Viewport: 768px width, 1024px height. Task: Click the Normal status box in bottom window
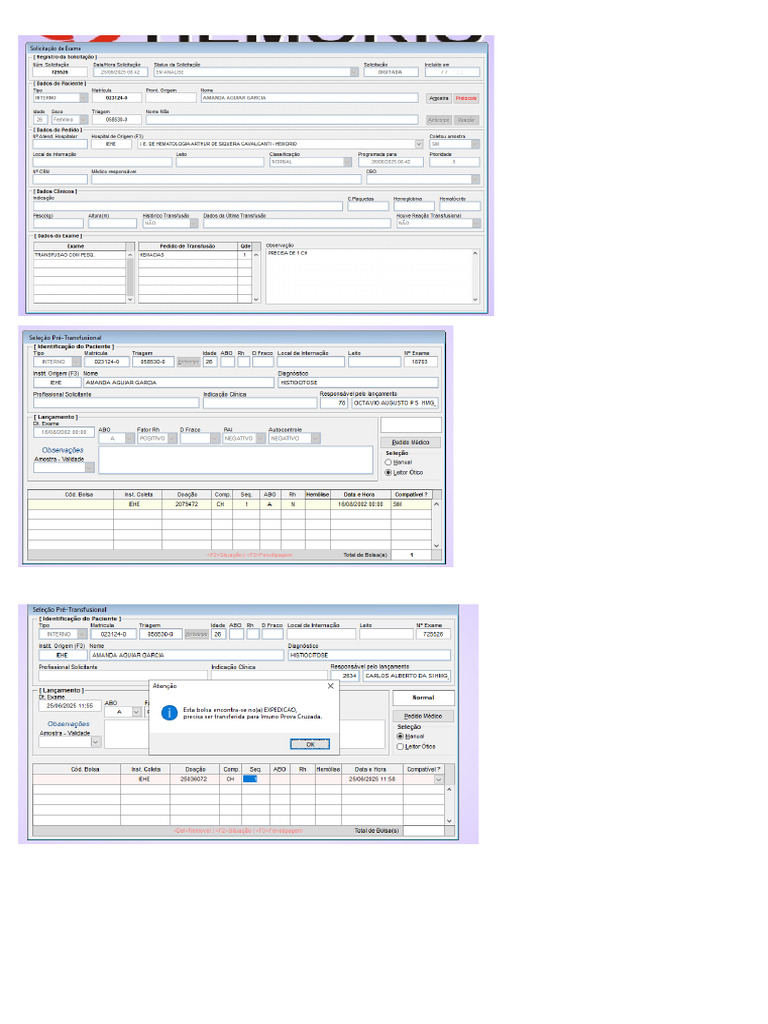[x=423, y=697]
